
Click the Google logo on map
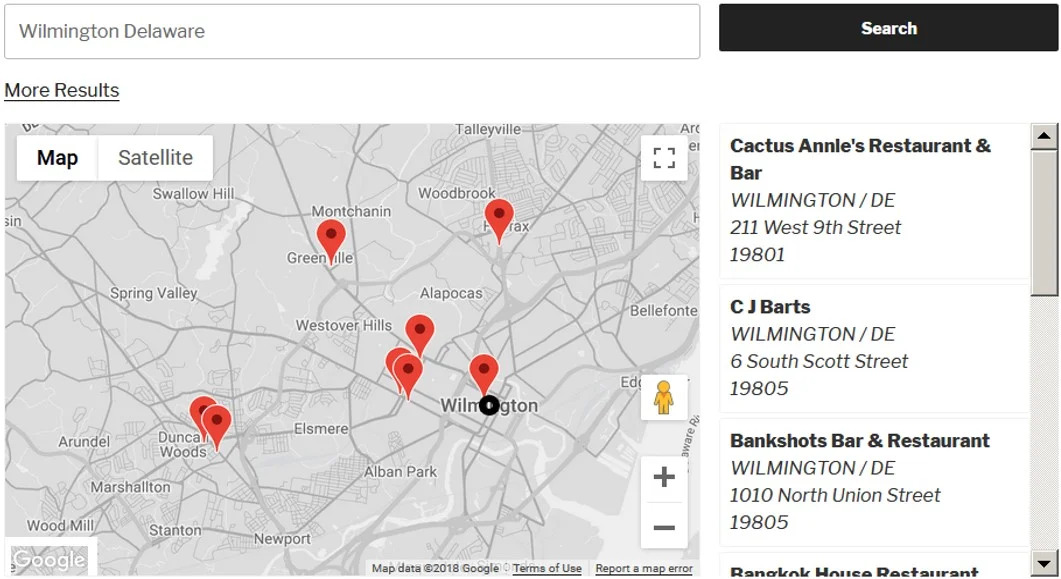click(49, 559)
